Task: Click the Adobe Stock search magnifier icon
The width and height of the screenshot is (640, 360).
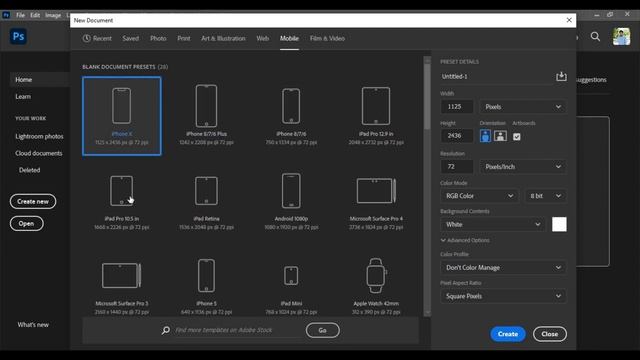Action: 166,330
